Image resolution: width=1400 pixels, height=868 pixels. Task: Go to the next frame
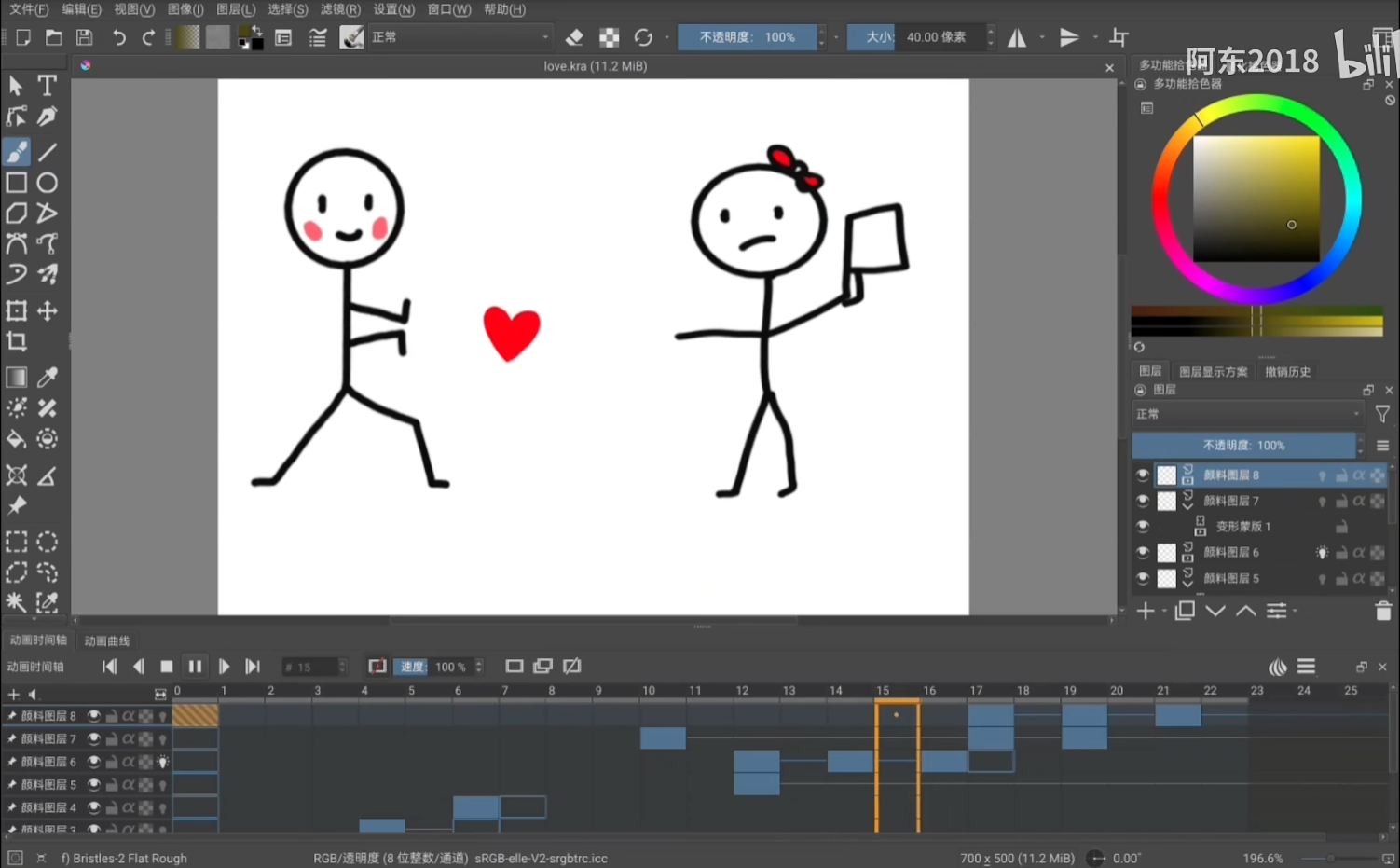tap(224, 667)
